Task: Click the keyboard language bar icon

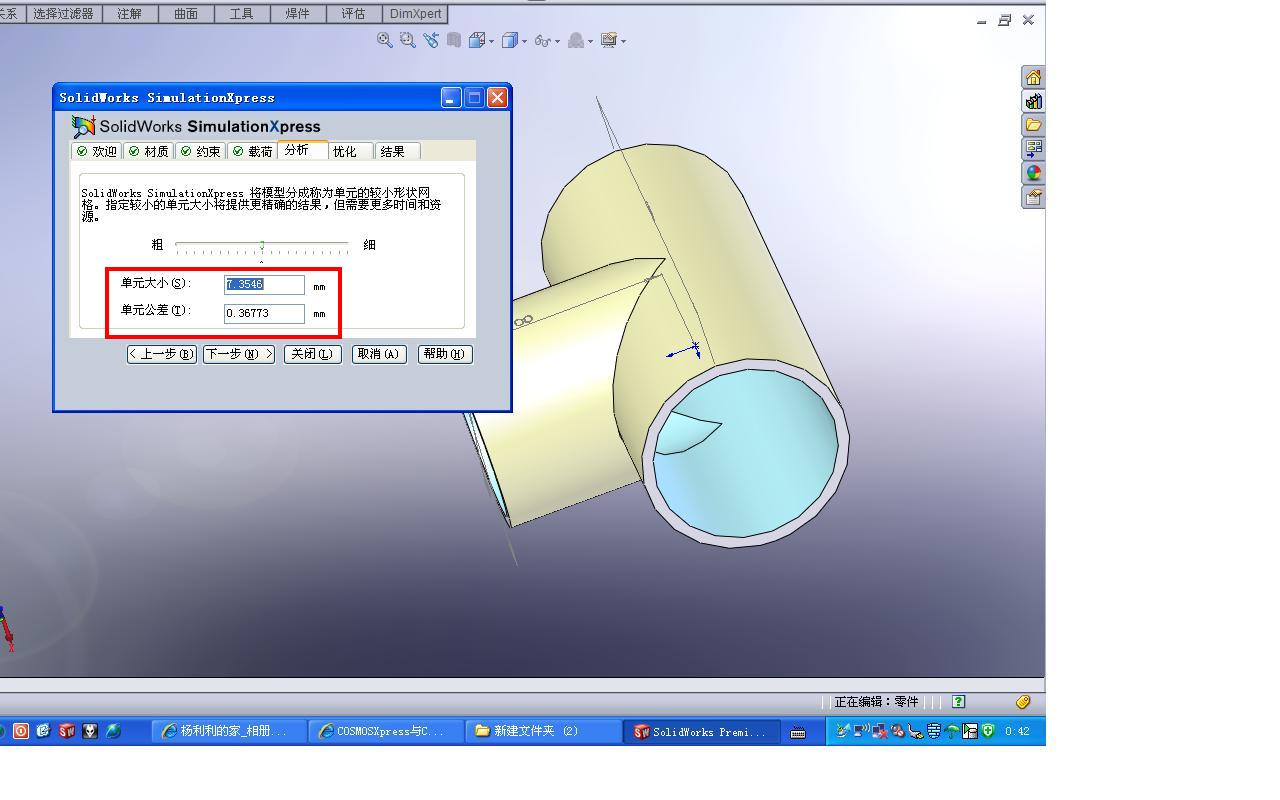Action: pos(798,732)
